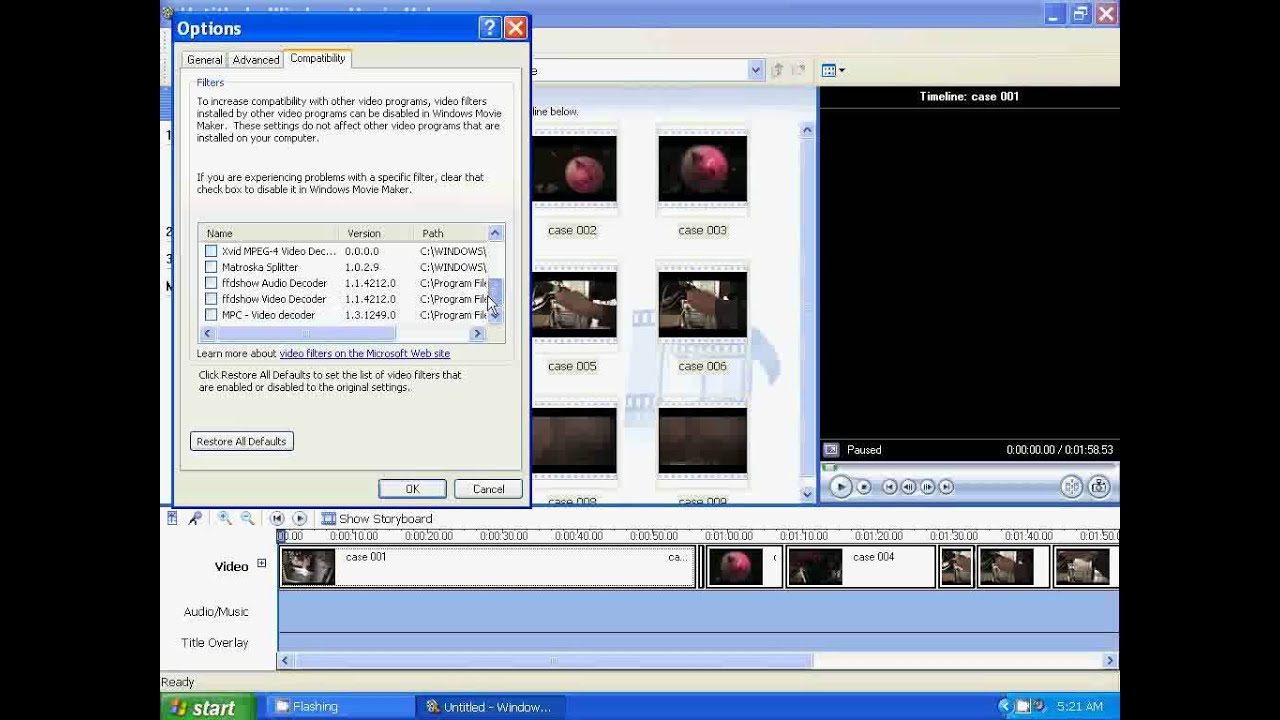1280x720 pixels.
Task: Click the Show Storyboard label
Action: 386,519
